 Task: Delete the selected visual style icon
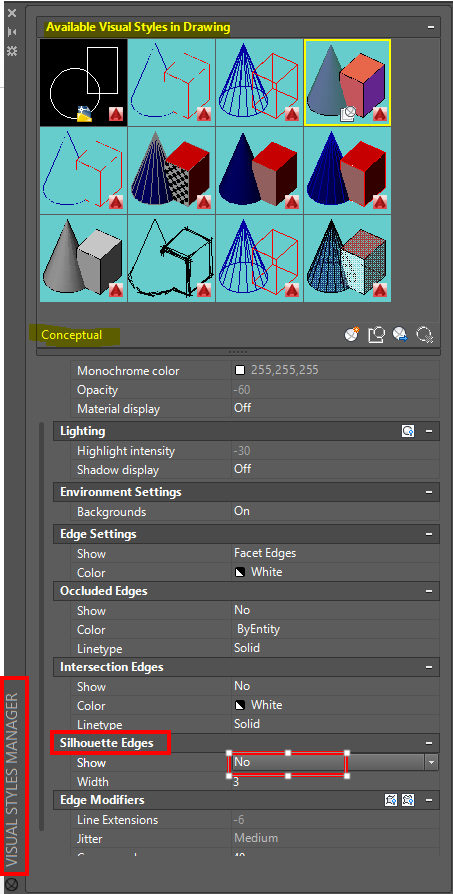pyautogui.click(x=425, y=335)
